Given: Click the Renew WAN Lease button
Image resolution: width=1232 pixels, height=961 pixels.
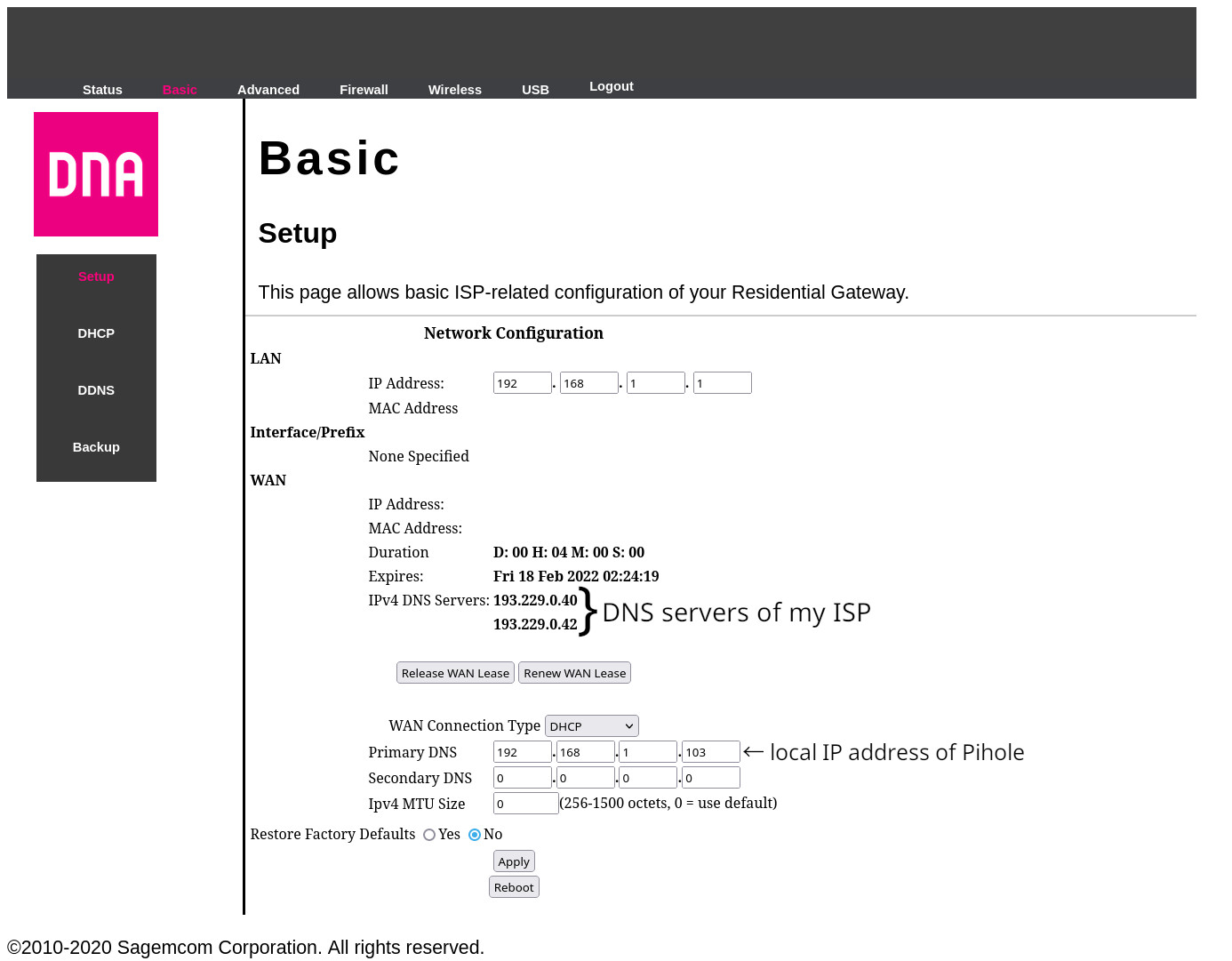Looking at the screenshot, I should tap(575, 673).
